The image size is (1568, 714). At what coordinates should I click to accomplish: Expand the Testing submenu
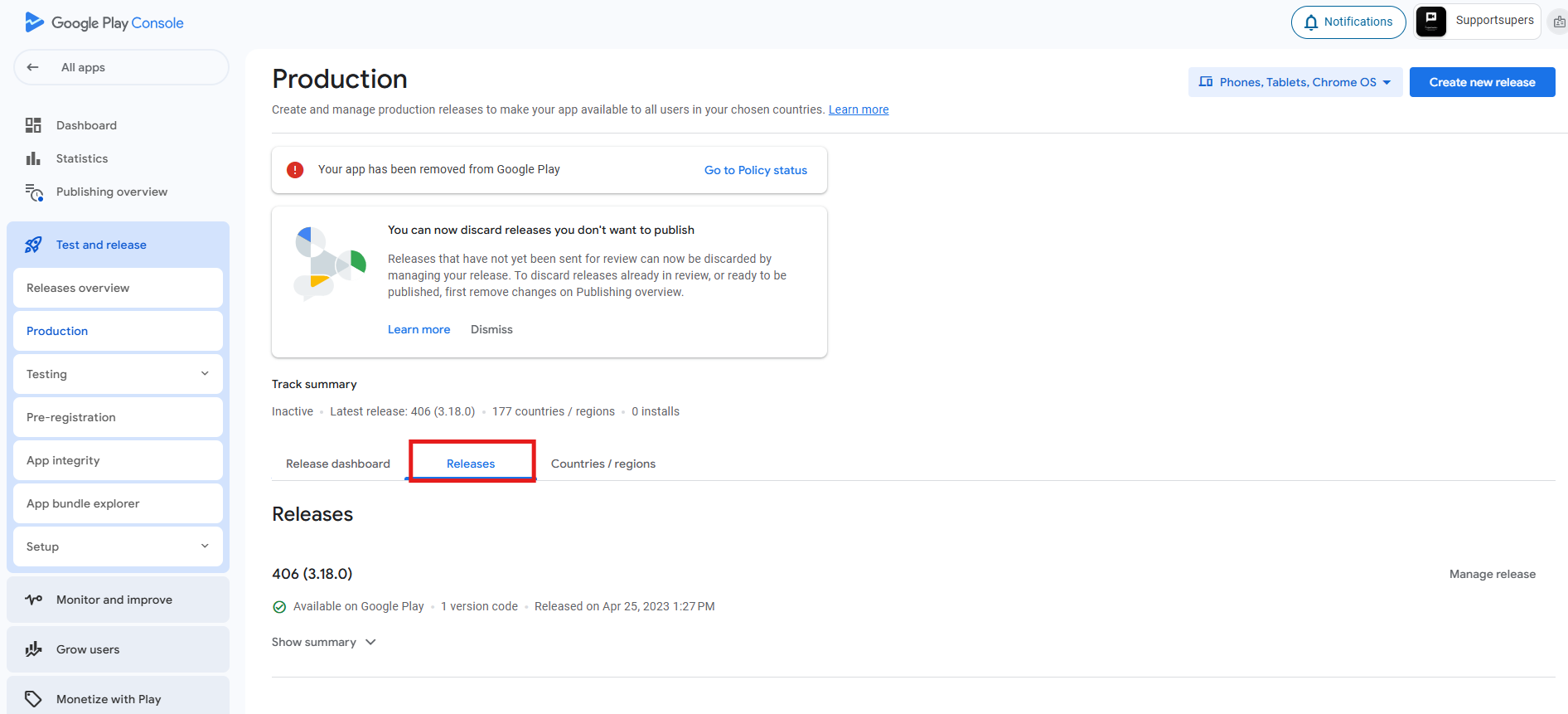[x=205, y=374]
